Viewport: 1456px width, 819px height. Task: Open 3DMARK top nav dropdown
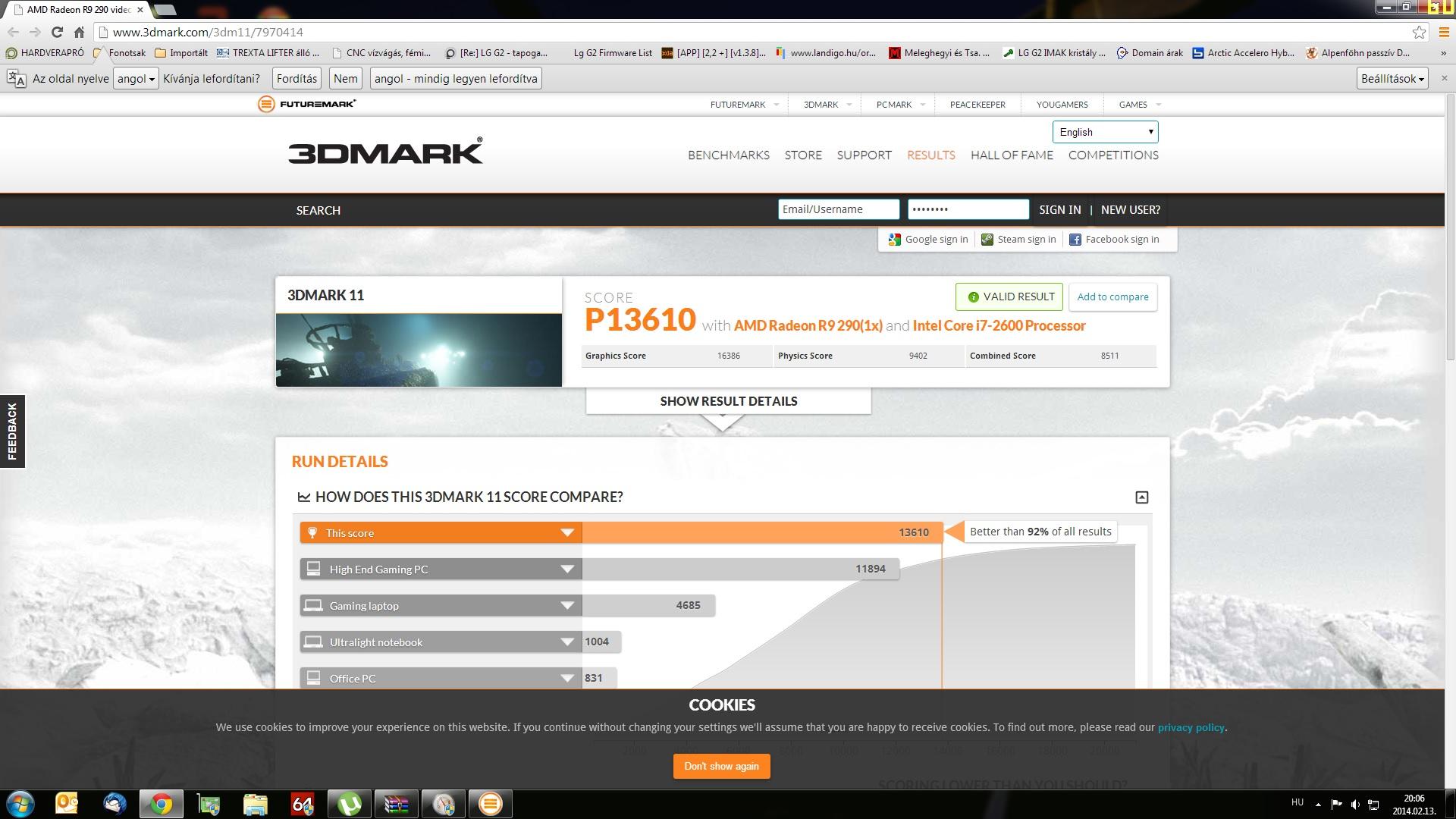point(827,105)
